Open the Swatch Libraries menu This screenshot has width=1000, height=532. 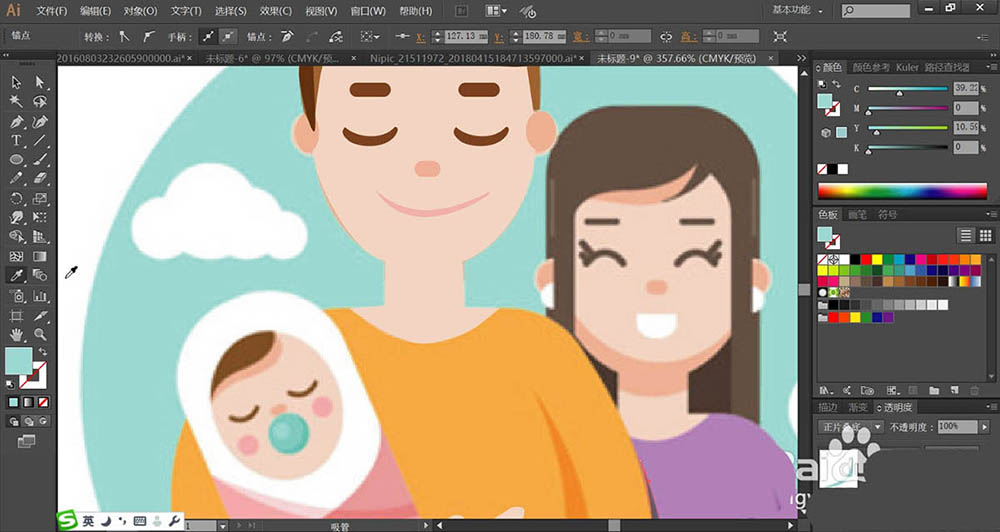coord(826,390)
